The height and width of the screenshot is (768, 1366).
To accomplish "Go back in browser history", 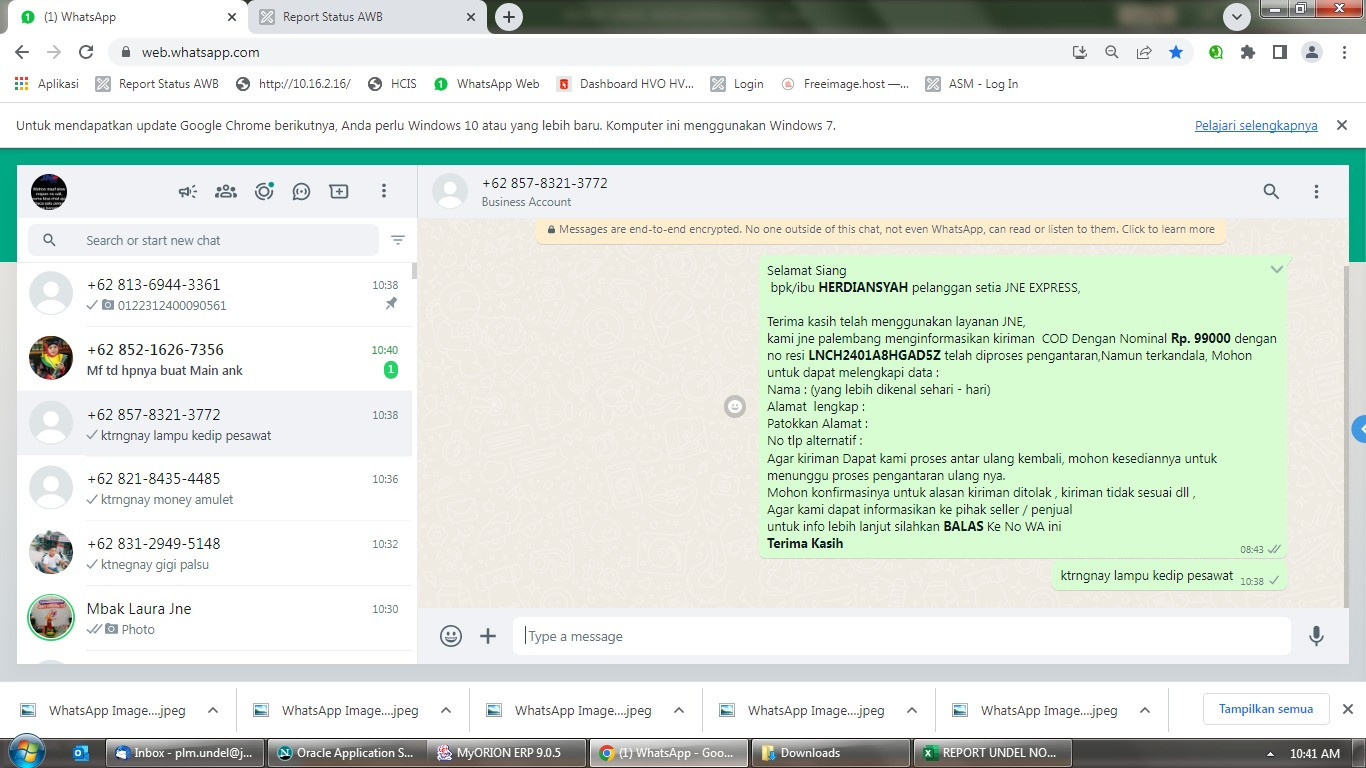I will coord(22,52).
